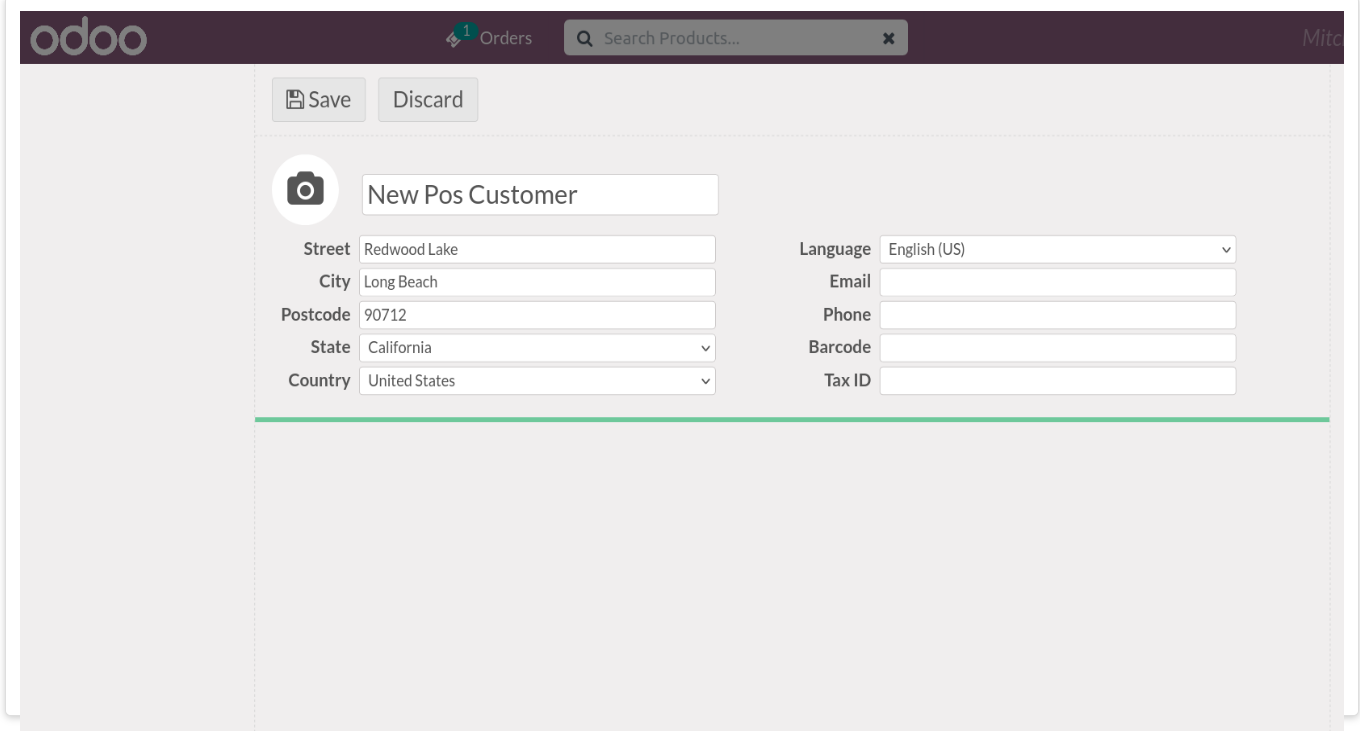Save the new customer record
Image resolution: width=1360 pixels, height=732 pixels.
tap(319, 100)
